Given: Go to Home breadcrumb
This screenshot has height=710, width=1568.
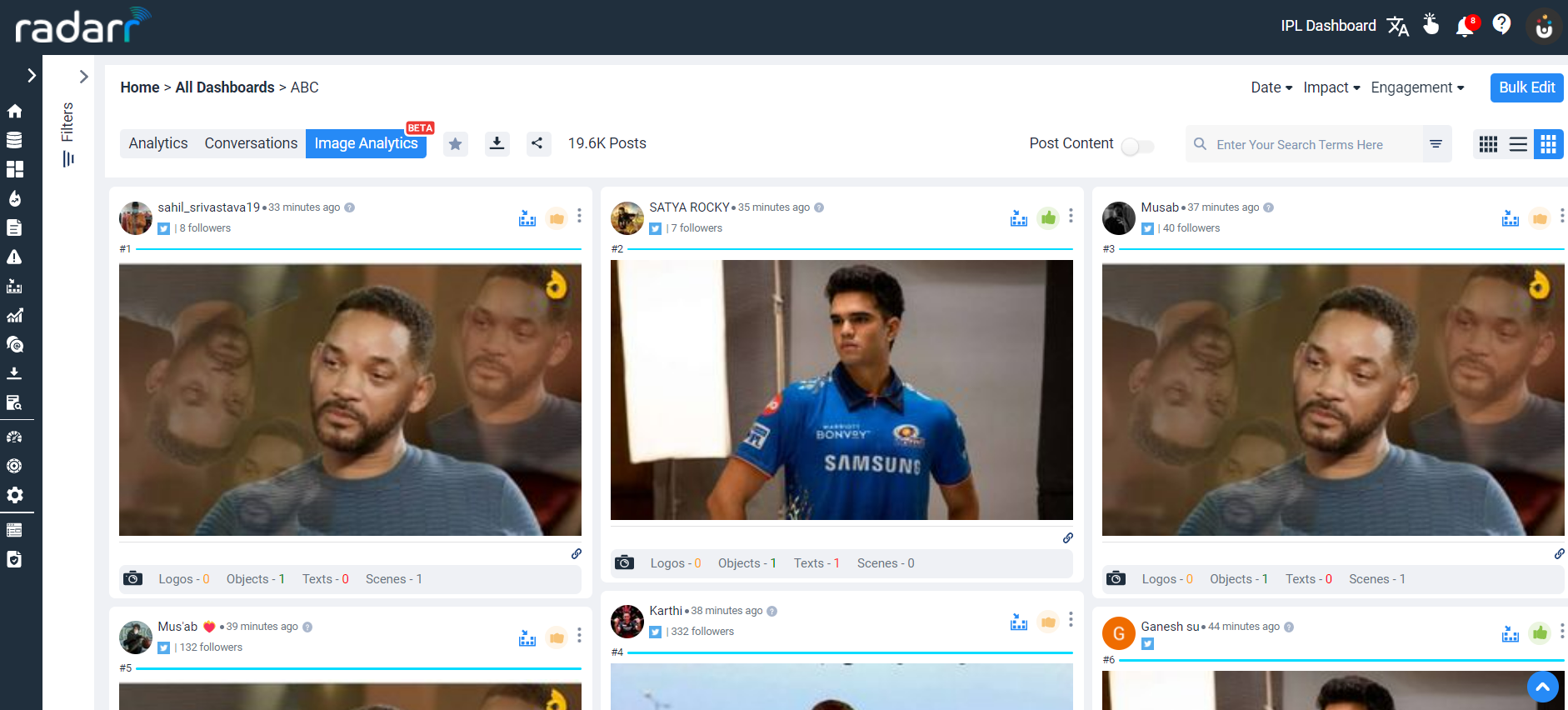Looking at the screenshot, I should (140, 87).
